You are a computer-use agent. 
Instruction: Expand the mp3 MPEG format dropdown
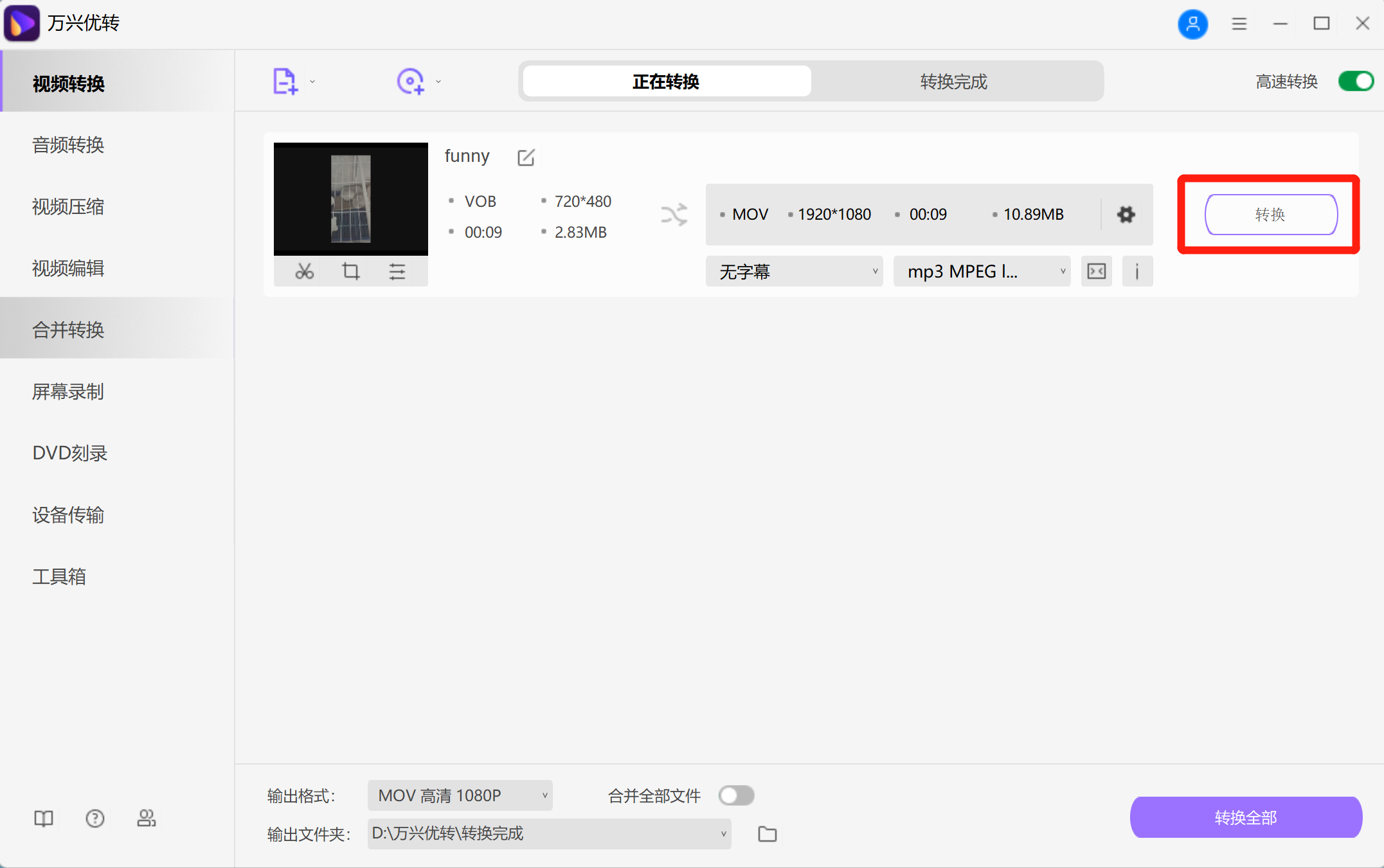pos(982,271)
